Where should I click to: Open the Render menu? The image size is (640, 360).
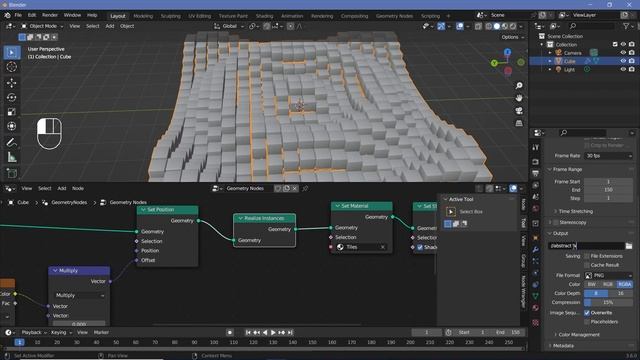[50, 15]
